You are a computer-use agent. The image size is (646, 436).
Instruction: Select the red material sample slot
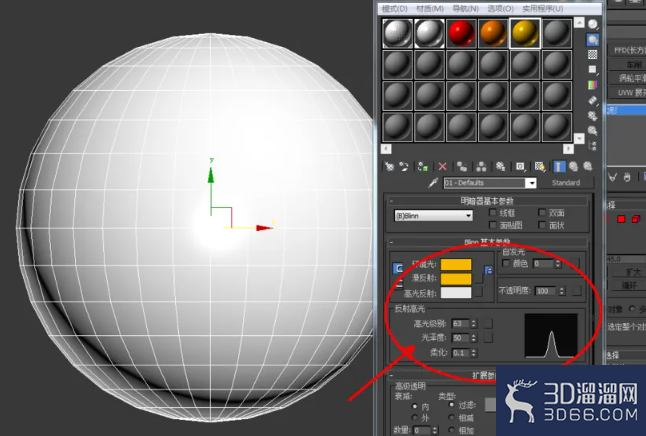(x=461, y=33)
